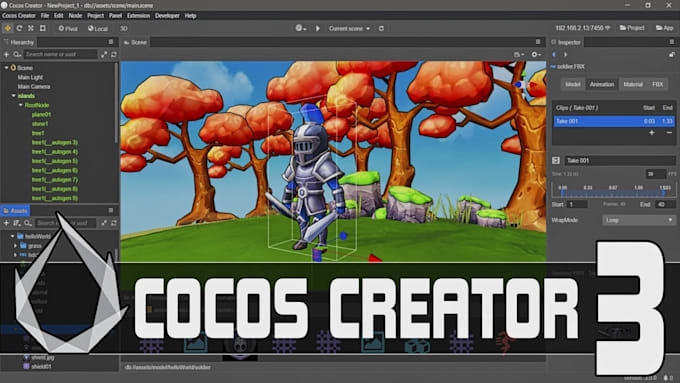The image size is (680, 383).
Task: Select the plane01 node
Action: 41,115
